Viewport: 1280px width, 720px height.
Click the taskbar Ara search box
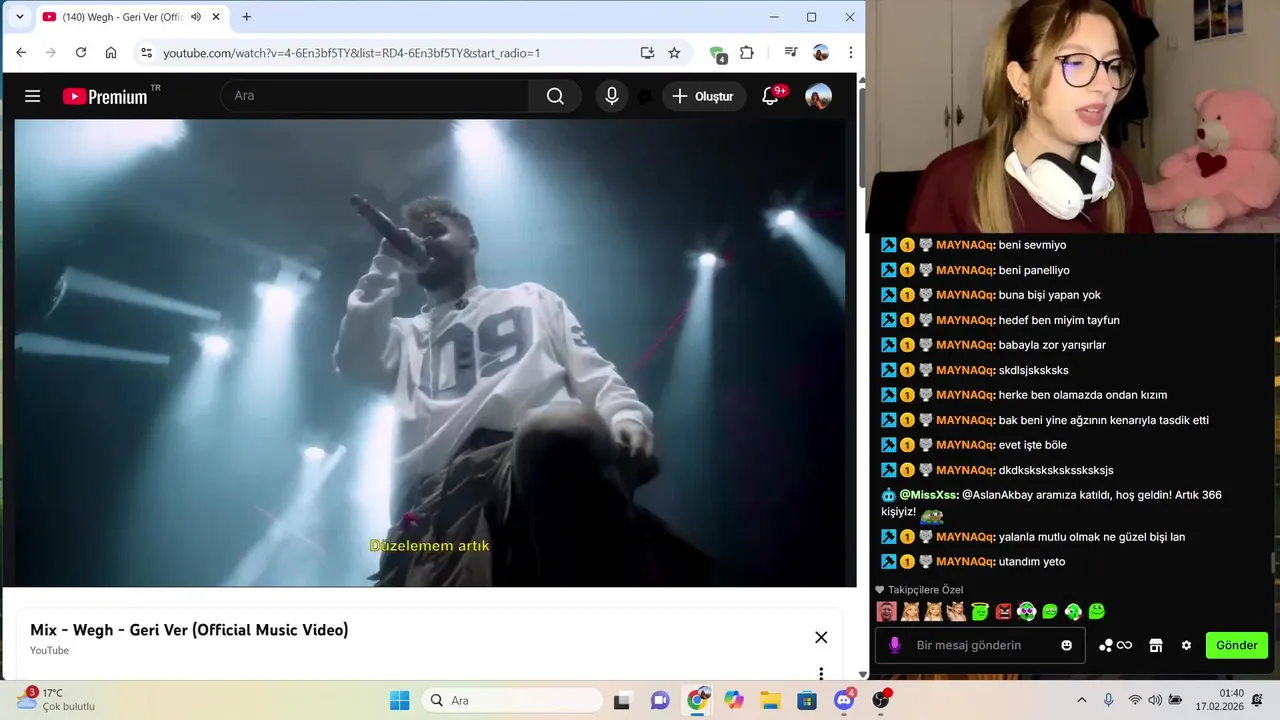click(x=512, y=700)
